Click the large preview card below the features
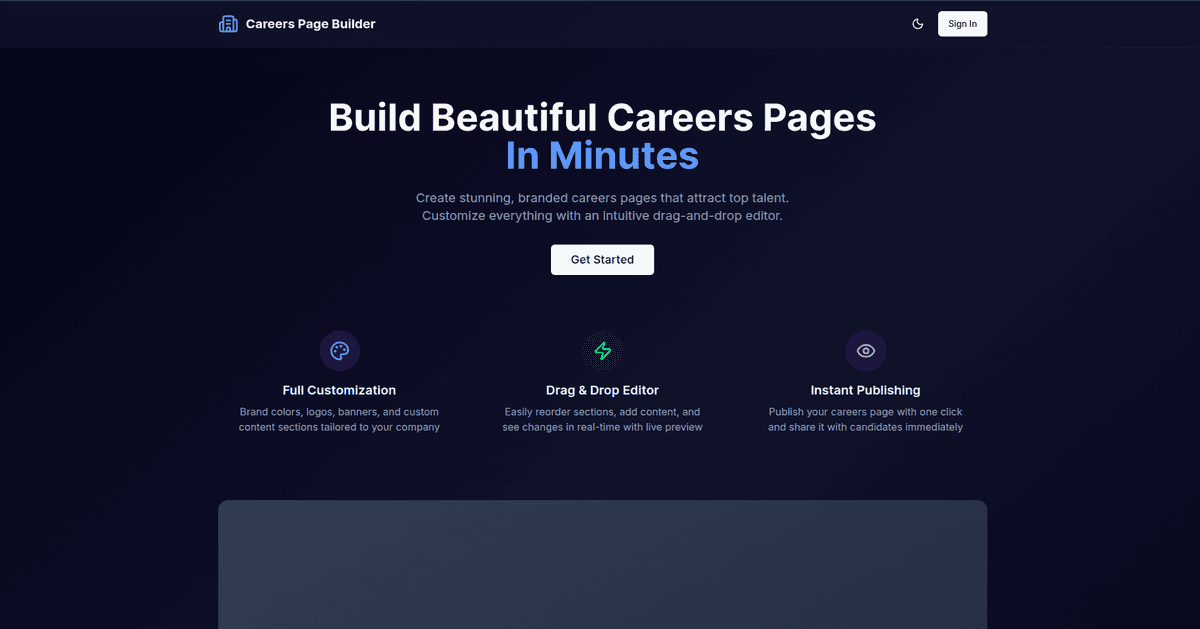The width and height of the screenshot is (1200, 629). (x=602, y=565)
